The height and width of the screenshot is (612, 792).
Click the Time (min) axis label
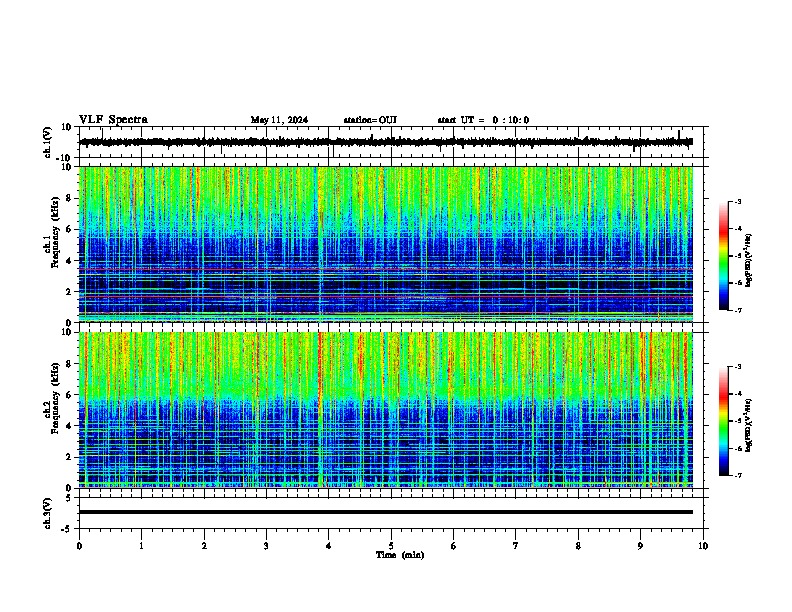click(400, 555)
